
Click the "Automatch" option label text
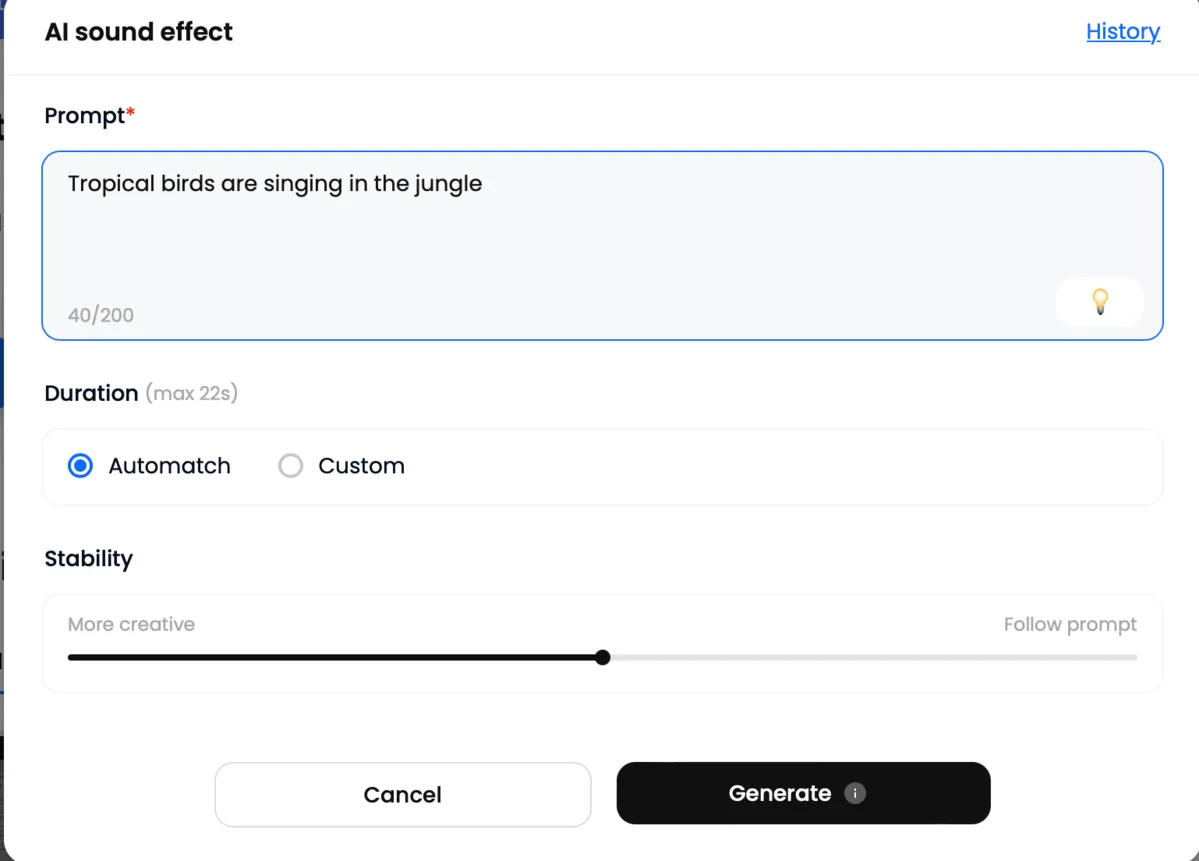[x=169, y=466]
